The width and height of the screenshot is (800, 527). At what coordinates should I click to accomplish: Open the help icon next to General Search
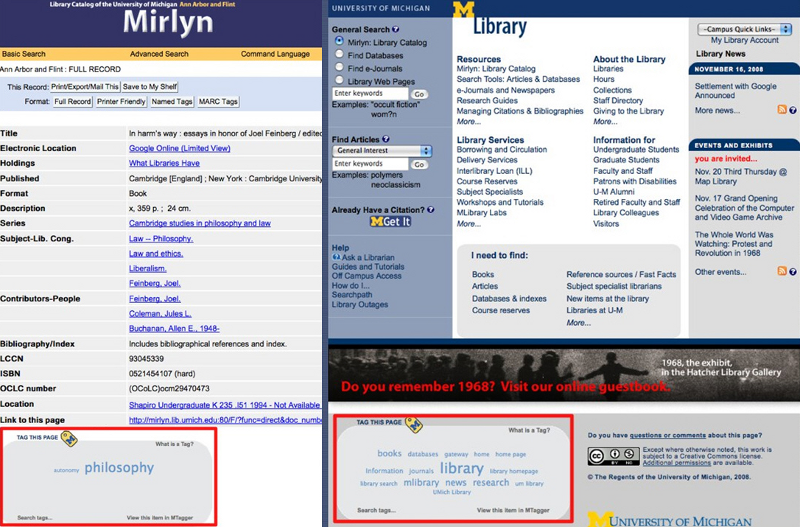[398, 30]
